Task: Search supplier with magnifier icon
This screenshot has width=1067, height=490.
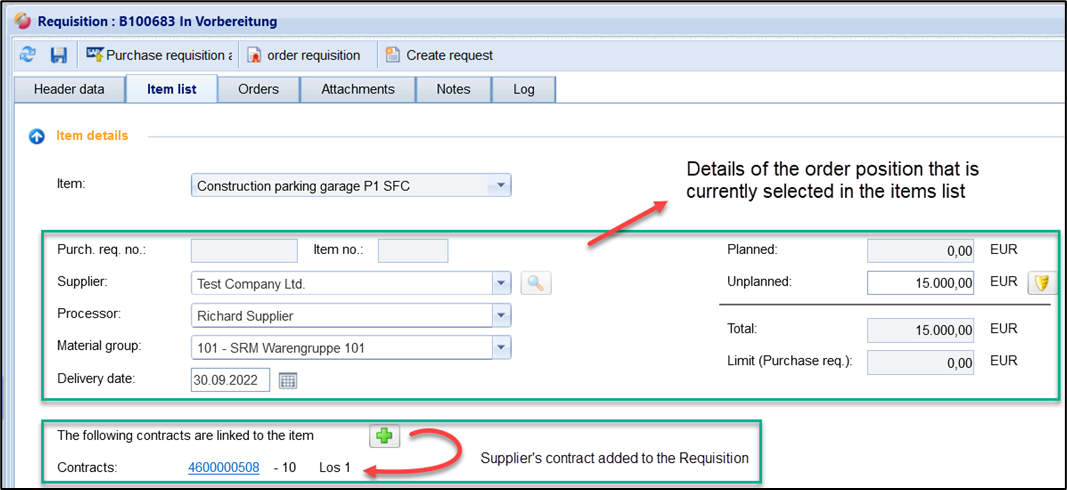Action: pos(536,284)
